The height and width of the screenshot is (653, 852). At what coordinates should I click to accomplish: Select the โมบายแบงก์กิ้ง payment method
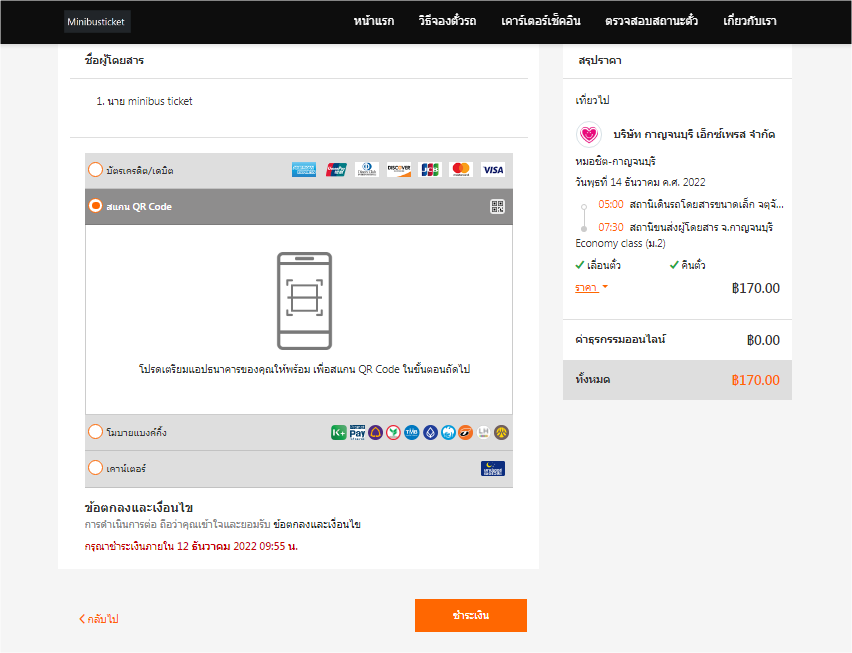(x=95, y=432)
